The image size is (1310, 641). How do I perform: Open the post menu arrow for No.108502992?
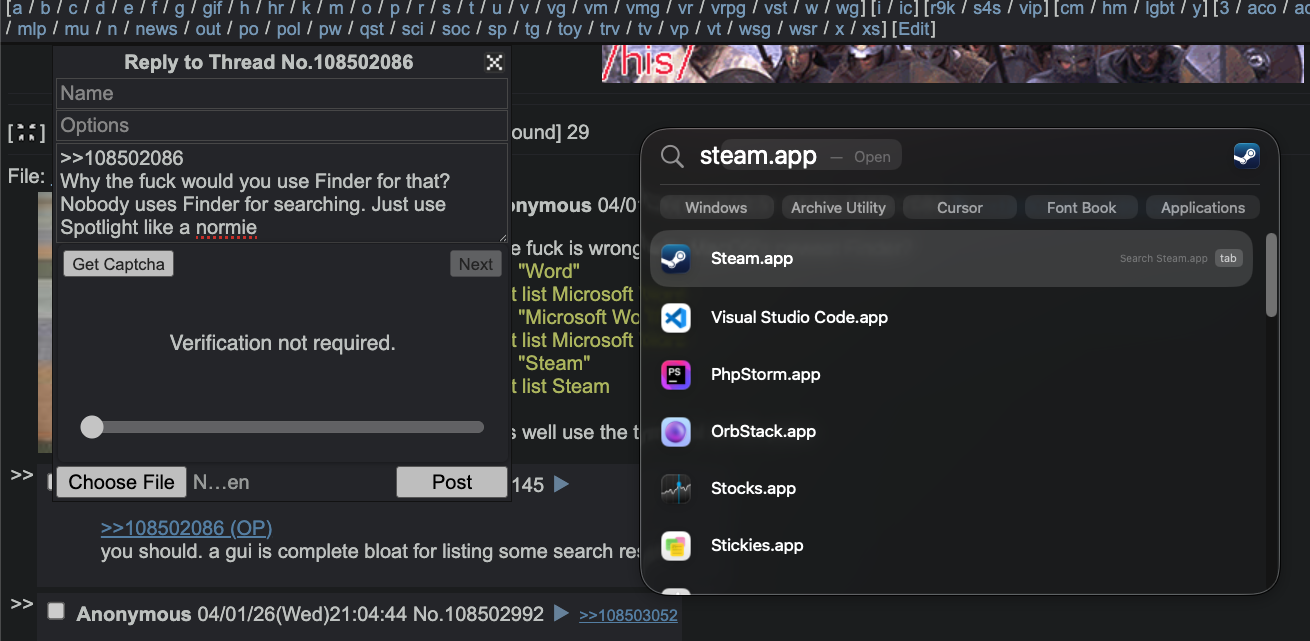point(561,613)
